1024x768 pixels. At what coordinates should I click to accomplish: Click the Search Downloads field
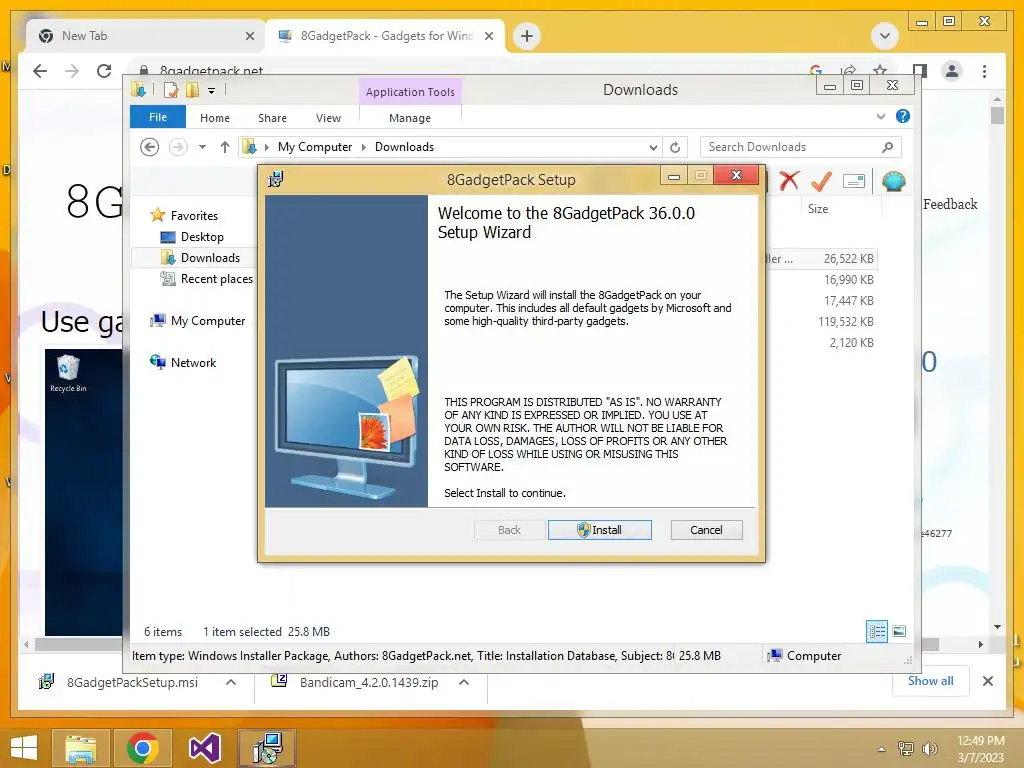click(x=800, y=147)
